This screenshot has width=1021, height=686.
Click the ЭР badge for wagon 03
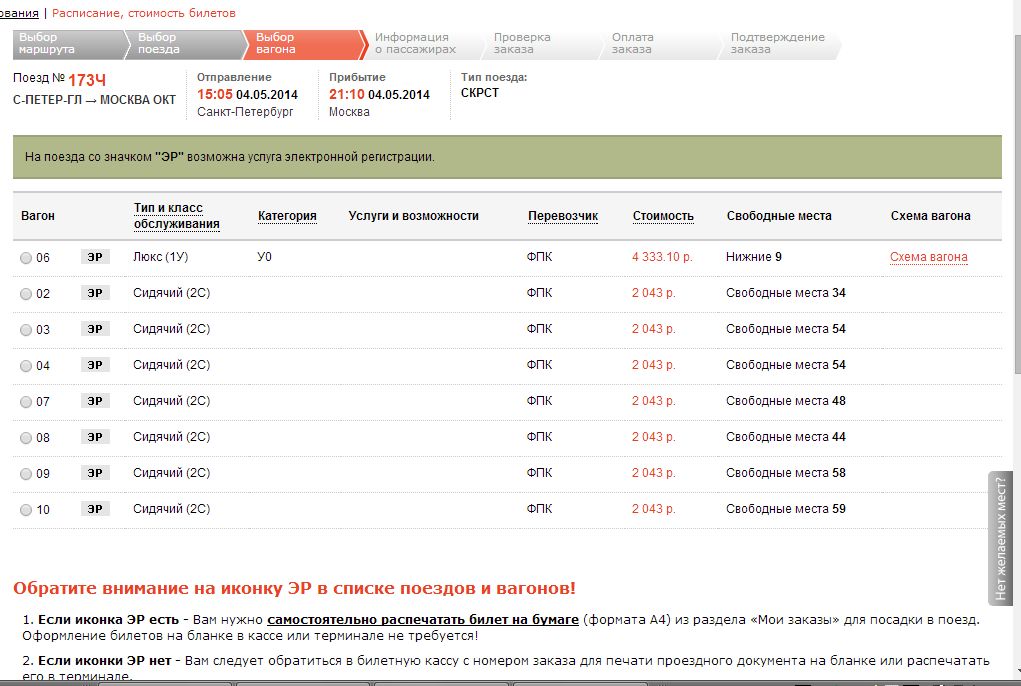[95, 329]
